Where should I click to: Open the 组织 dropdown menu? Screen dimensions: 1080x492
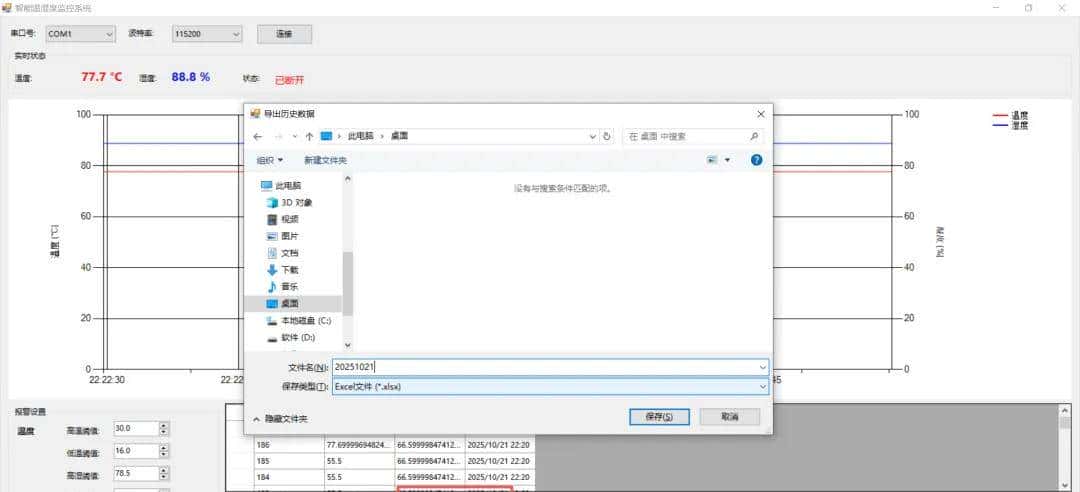tap(269, 161)
